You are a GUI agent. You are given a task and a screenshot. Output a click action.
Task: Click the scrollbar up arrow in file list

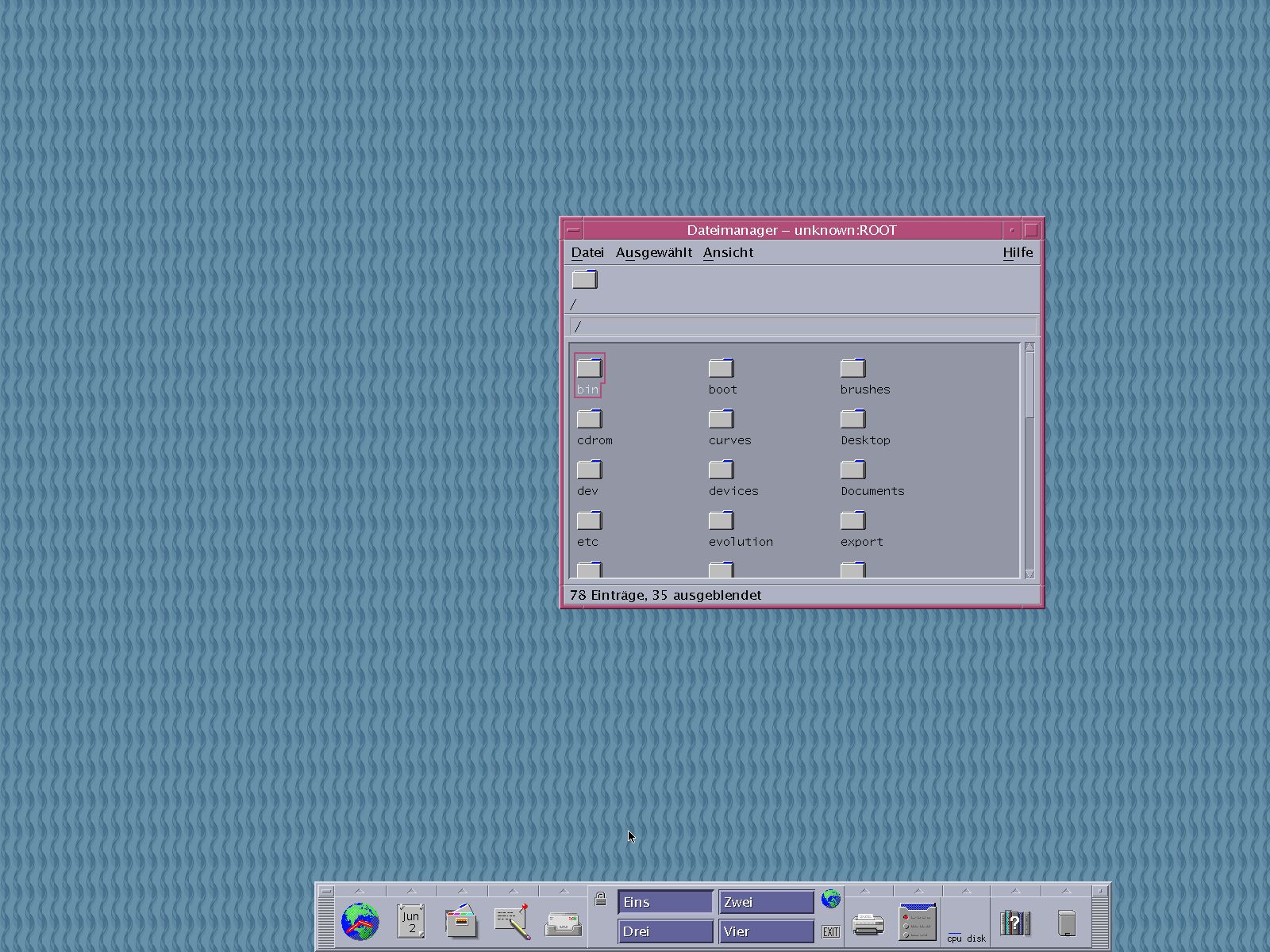pos(1029,347)
